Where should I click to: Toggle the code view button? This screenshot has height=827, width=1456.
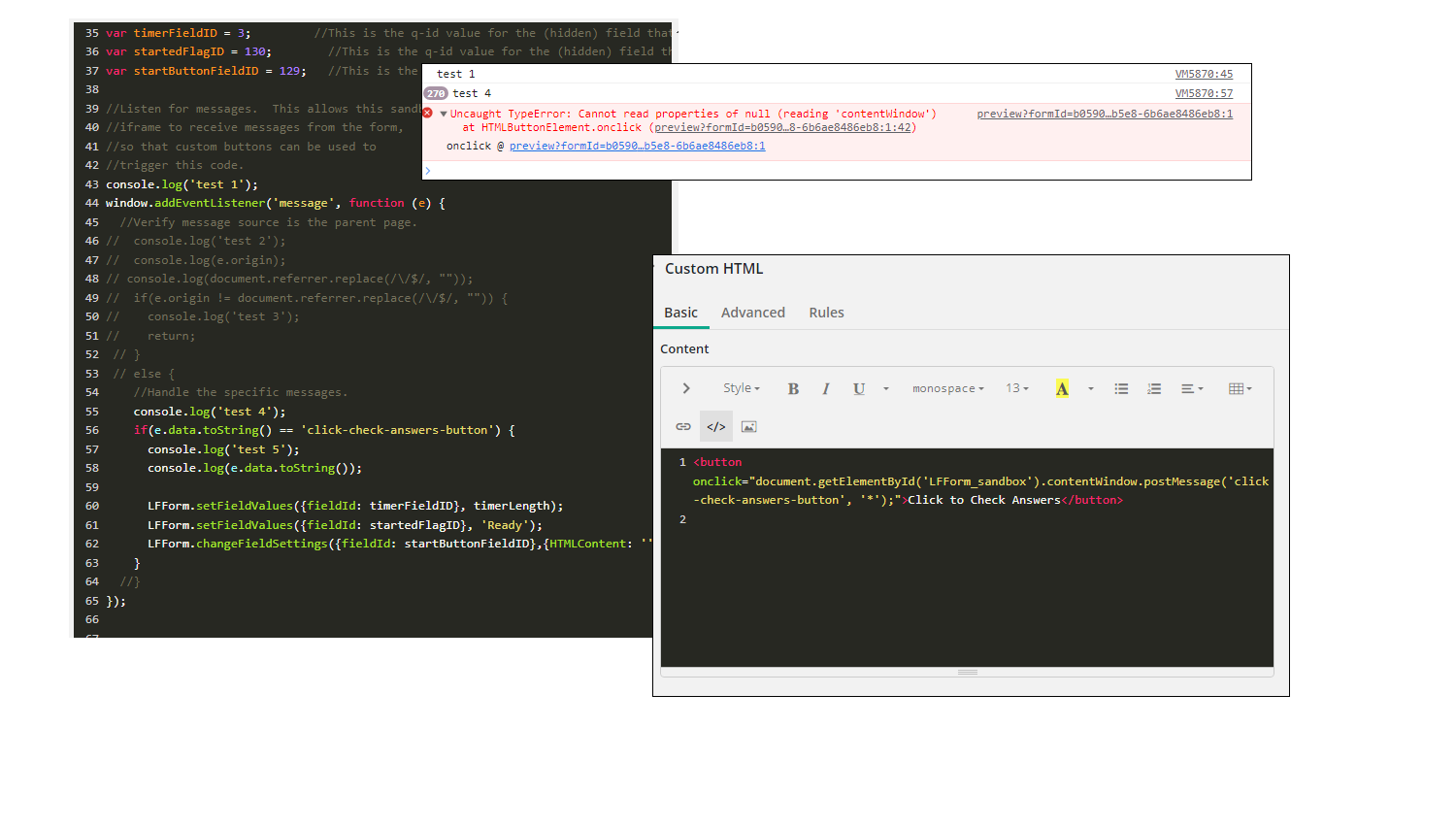pos(716,426)
